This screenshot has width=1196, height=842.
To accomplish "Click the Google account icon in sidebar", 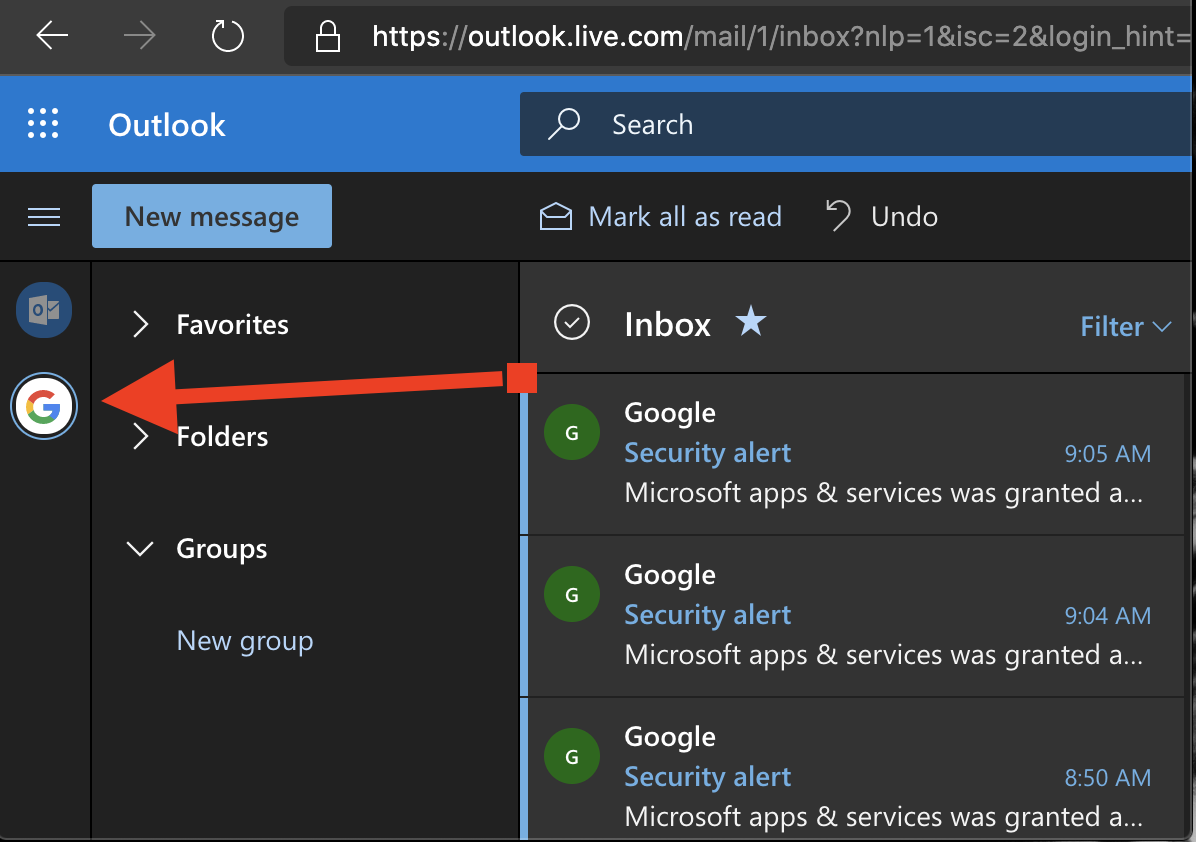I will coord(43,406).
